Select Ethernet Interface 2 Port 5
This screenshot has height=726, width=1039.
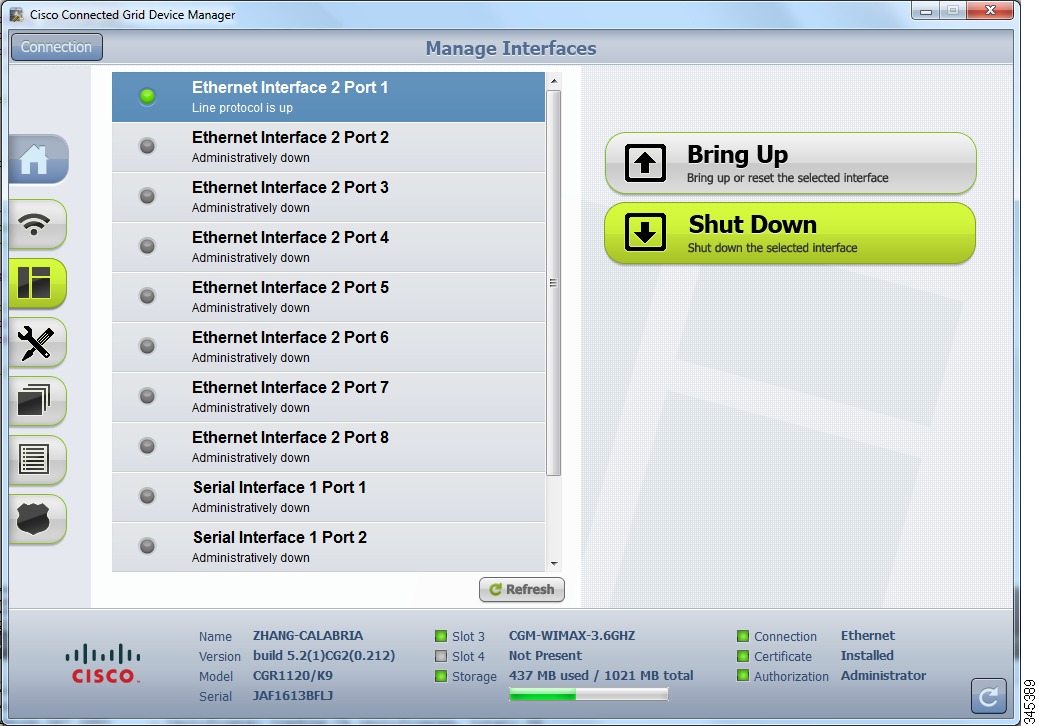(x=328, y=297)
